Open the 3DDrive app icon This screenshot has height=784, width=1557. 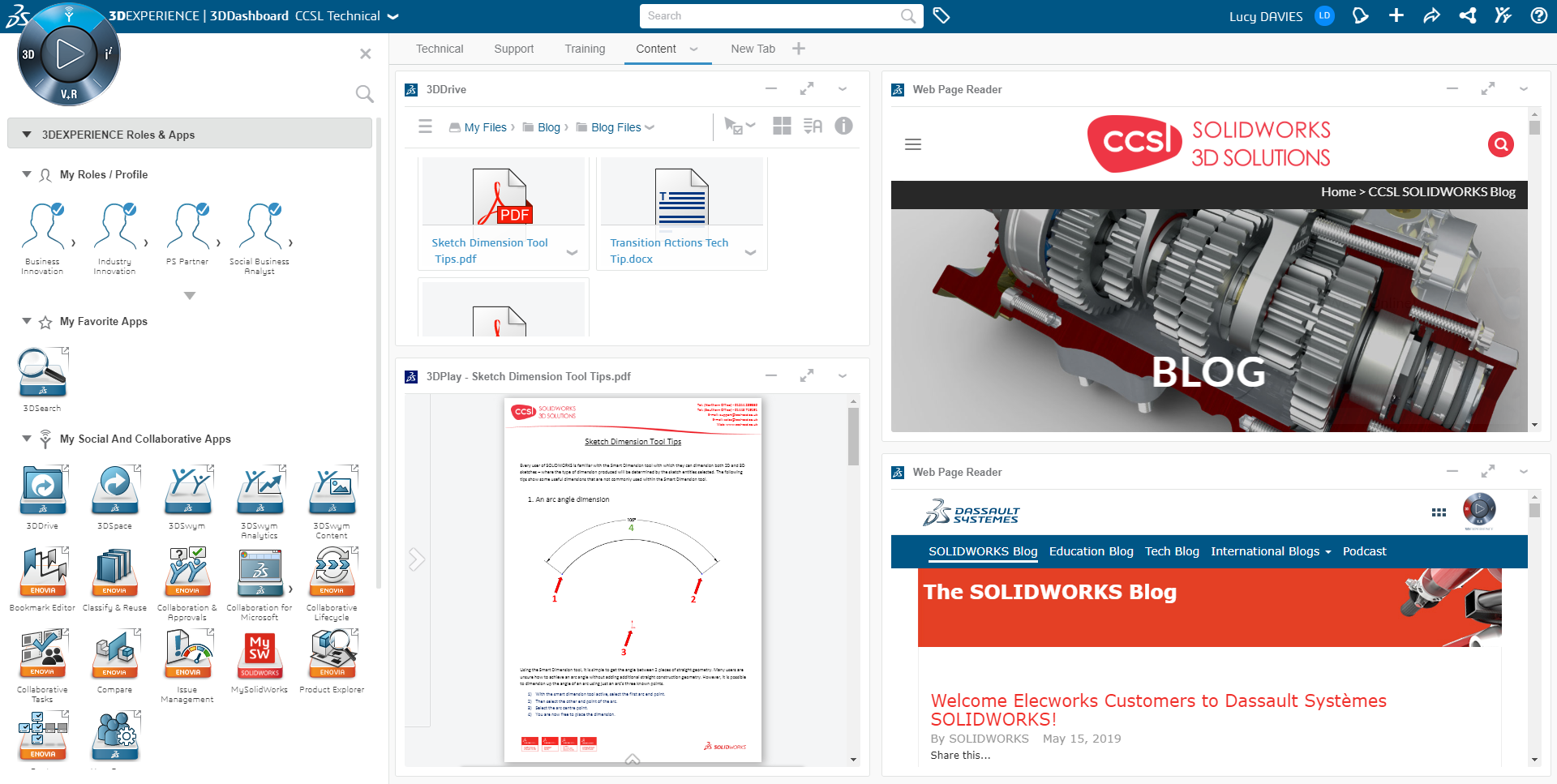click(42, 490)
